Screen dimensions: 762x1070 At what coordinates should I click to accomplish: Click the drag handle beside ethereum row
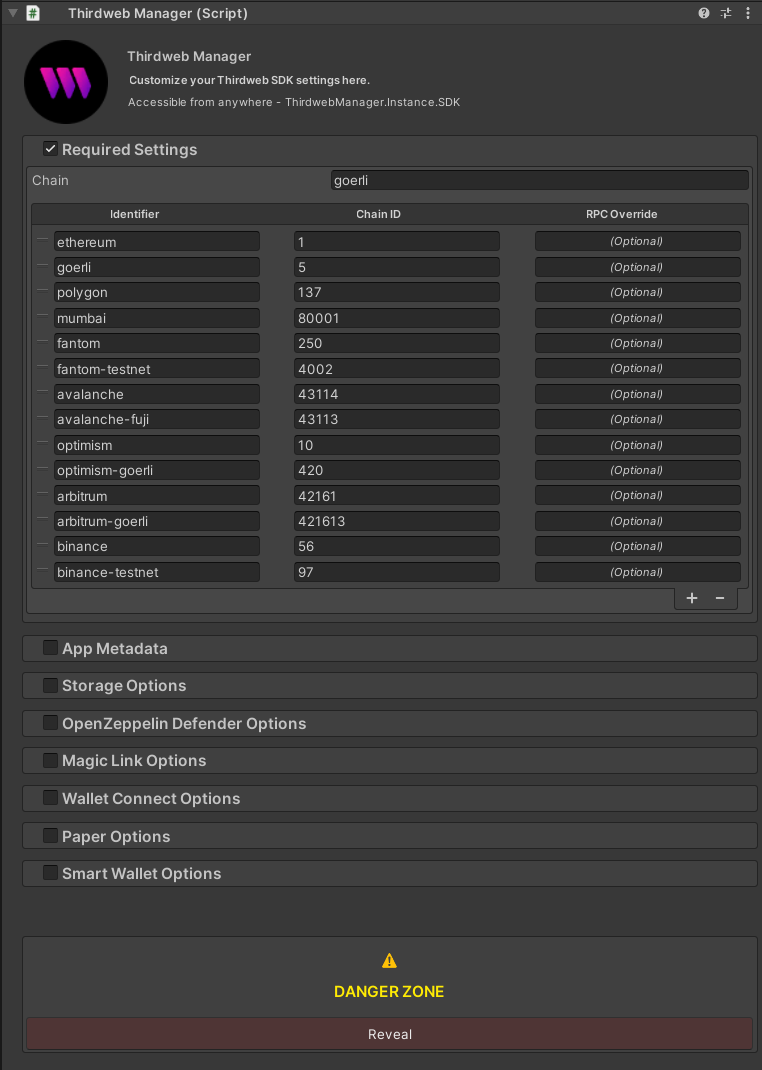42,241
